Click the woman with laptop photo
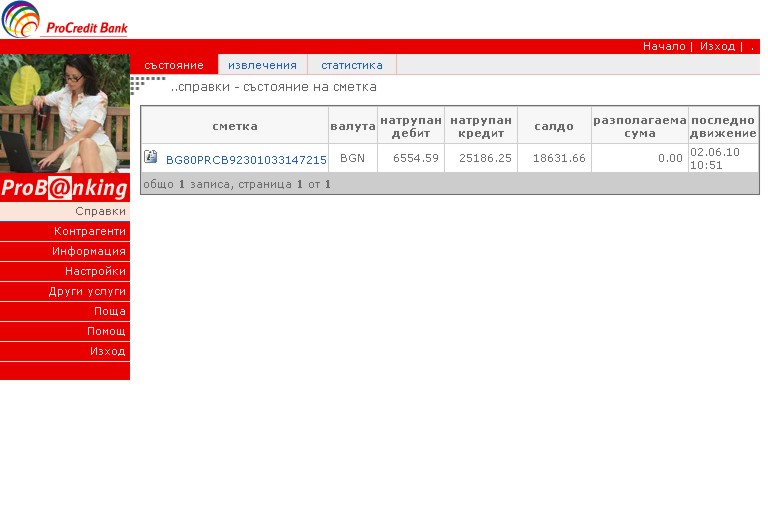Viewport: 768px width, 512px height. [65, 113]
